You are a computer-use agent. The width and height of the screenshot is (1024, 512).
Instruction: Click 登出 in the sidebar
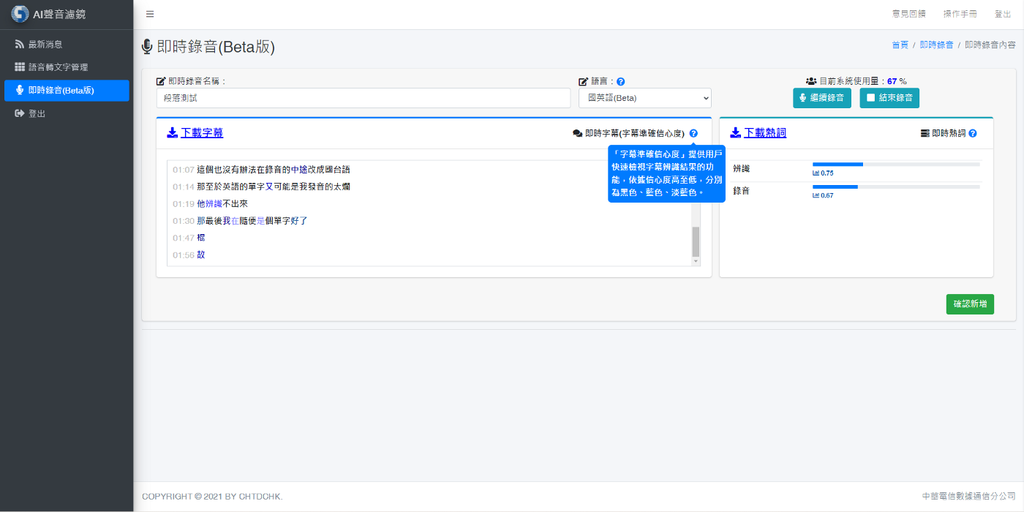pos(67,114)
